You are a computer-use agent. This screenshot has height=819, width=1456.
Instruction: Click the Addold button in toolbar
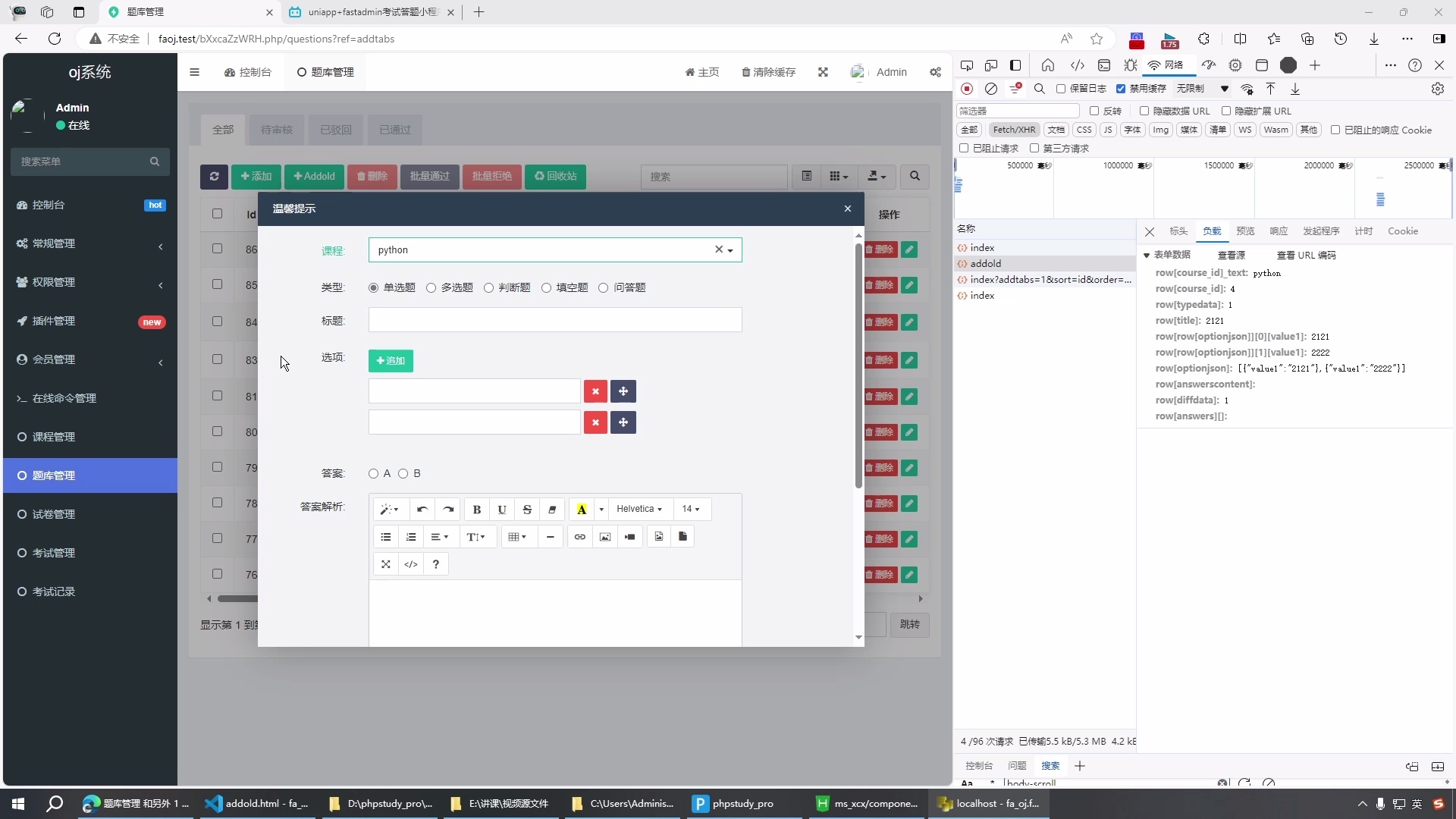(x=314, y=177)
